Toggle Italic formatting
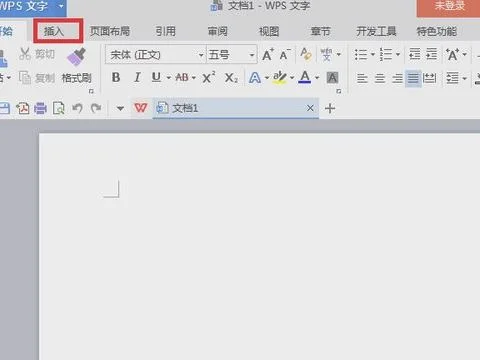480x360 pixels. [x=137, y=78]
